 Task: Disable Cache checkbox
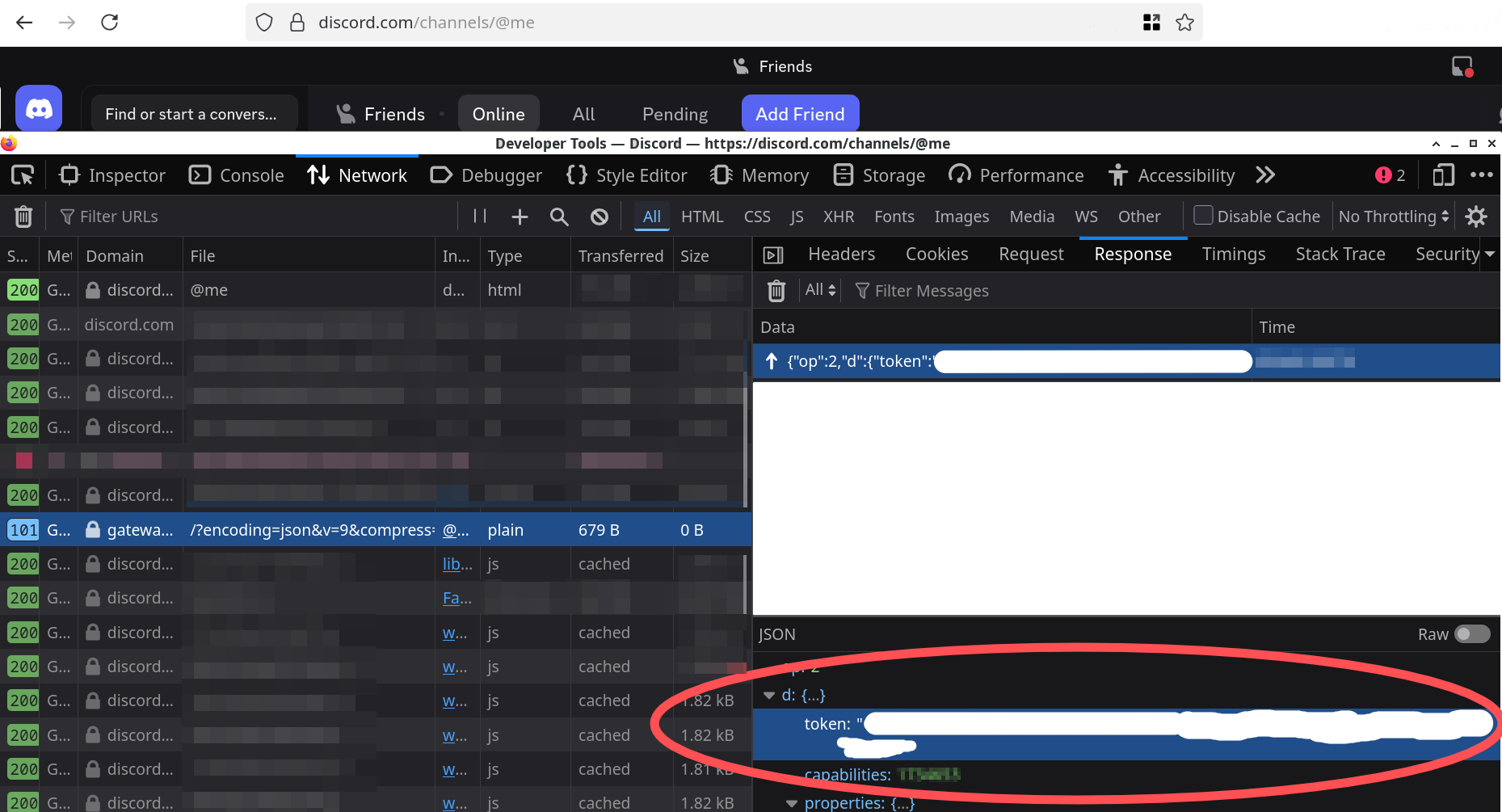1203,216
